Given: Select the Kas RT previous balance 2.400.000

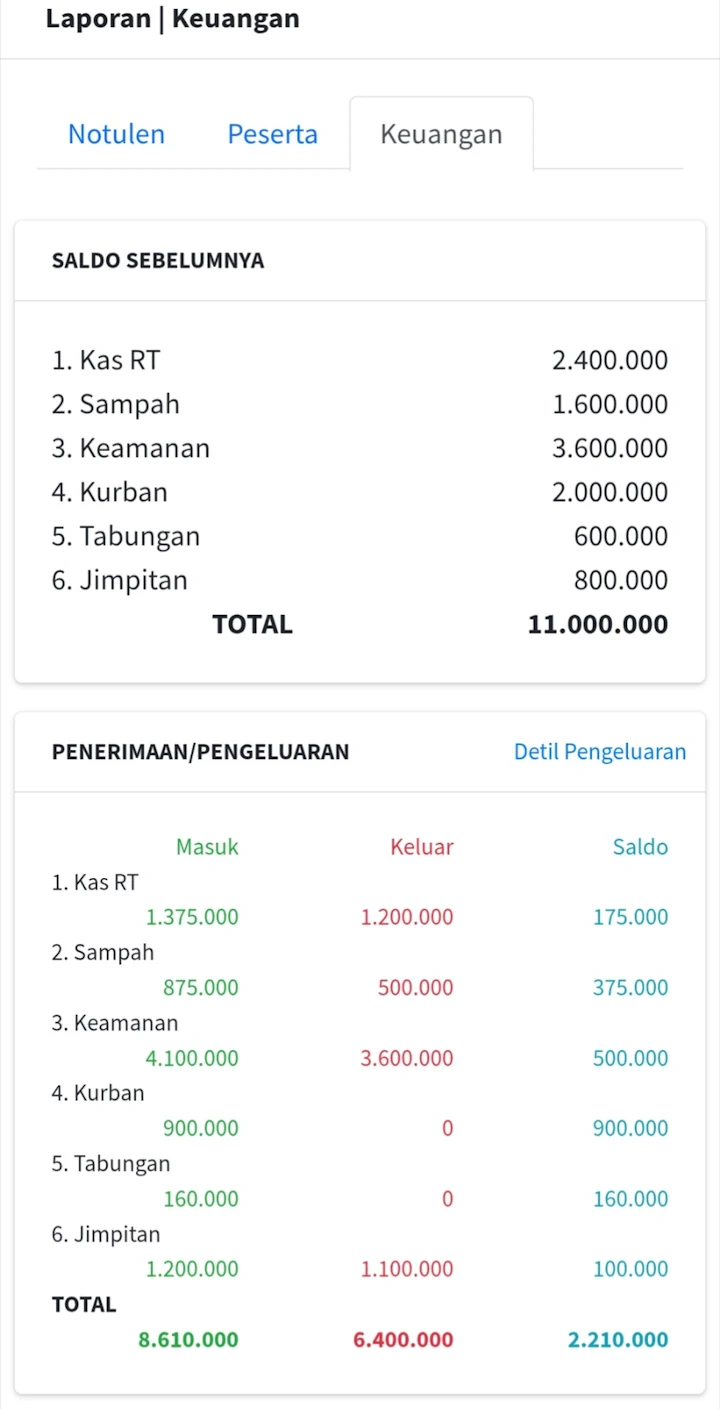Looking at the screenshot, I should click(x=610, y=360).
